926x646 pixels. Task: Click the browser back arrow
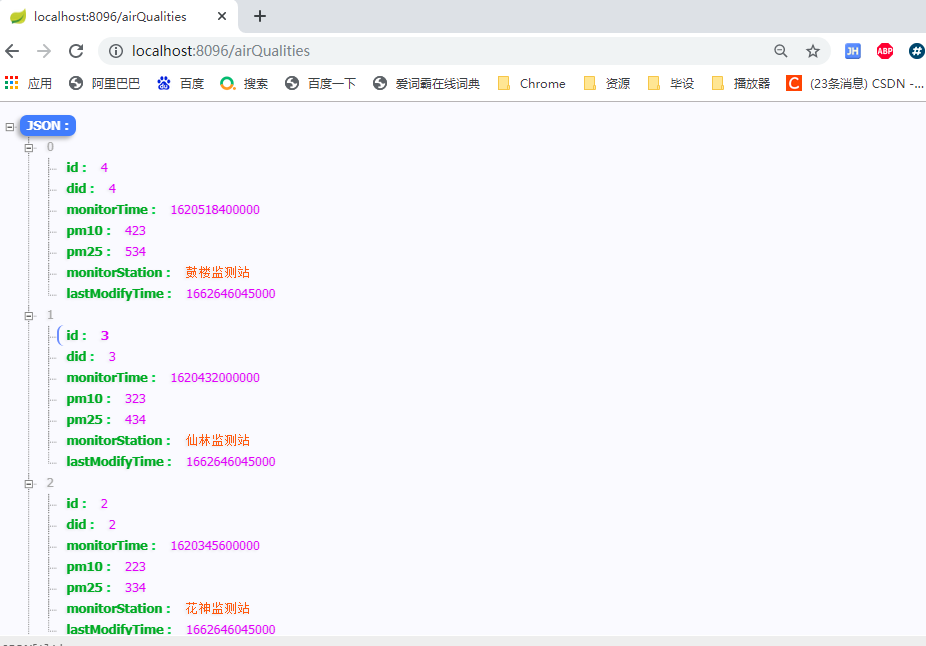(13, 51)
